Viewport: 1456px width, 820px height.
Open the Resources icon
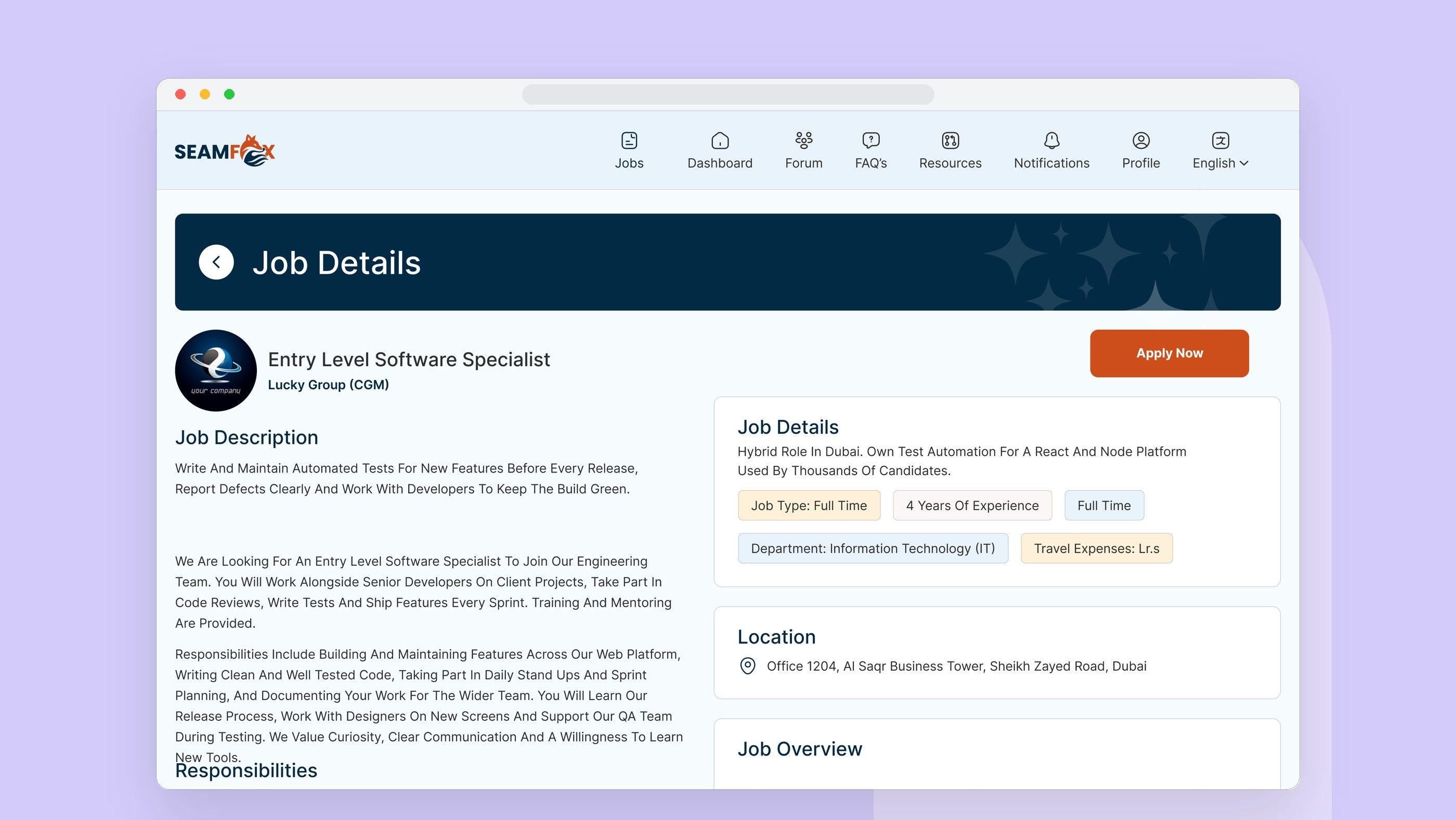point(950,140)
